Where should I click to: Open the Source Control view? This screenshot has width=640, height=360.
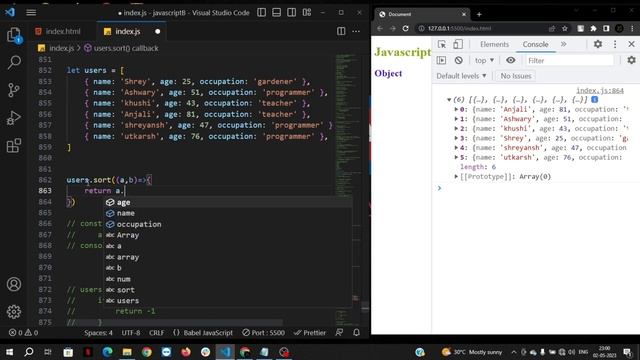point(14,90)
